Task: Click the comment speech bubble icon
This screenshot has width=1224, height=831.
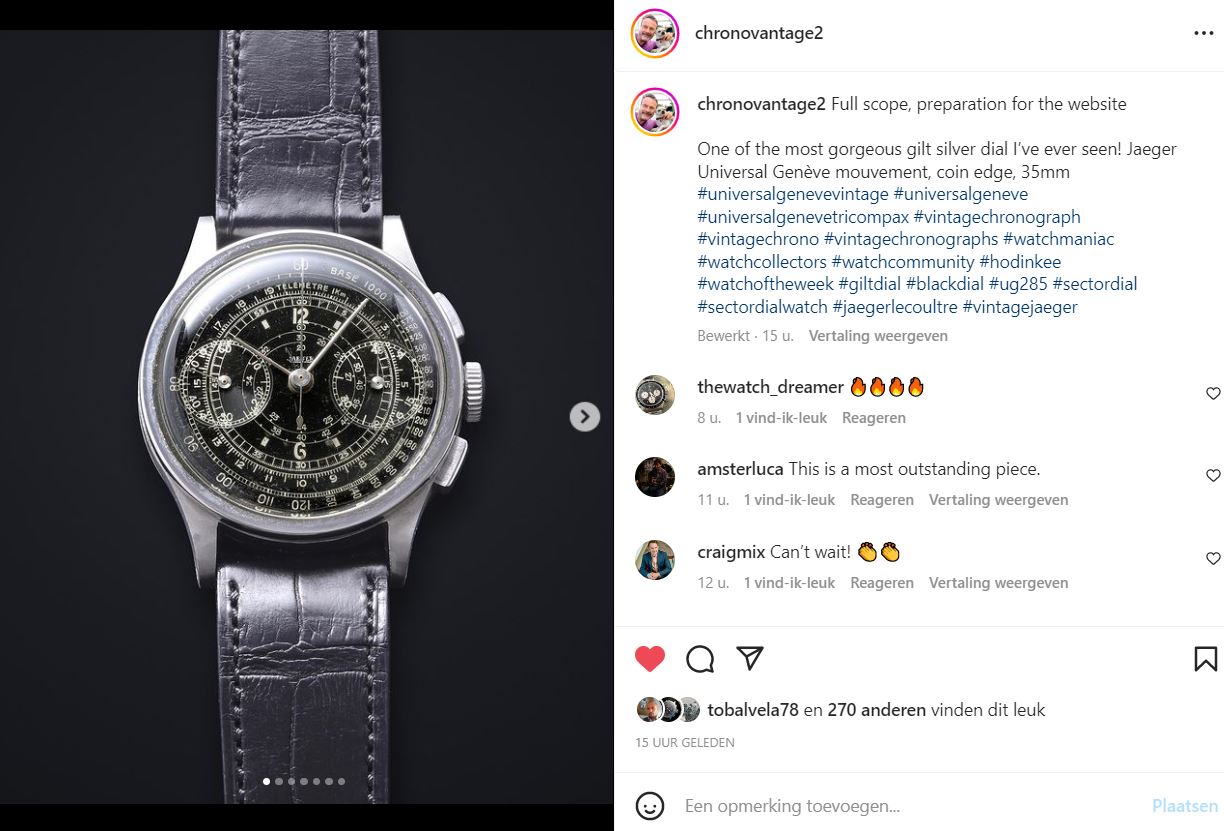Action: [700, 658]
